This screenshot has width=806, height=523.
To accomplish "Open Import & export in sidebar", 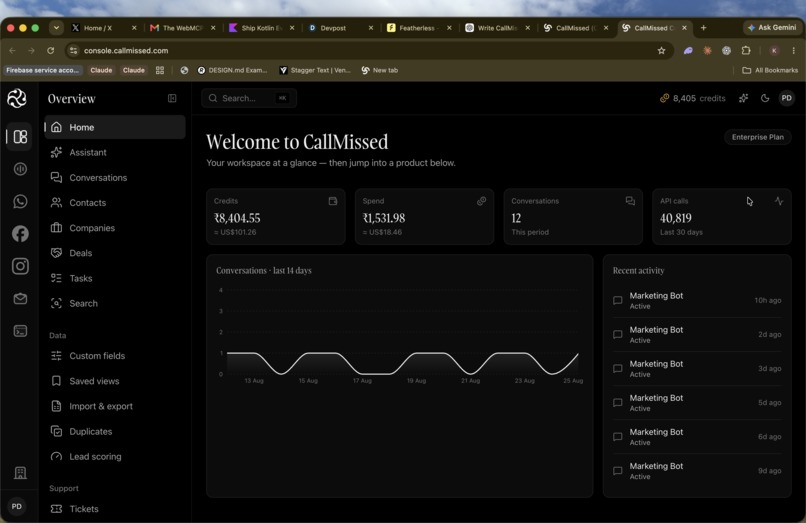I will (115, 406).
